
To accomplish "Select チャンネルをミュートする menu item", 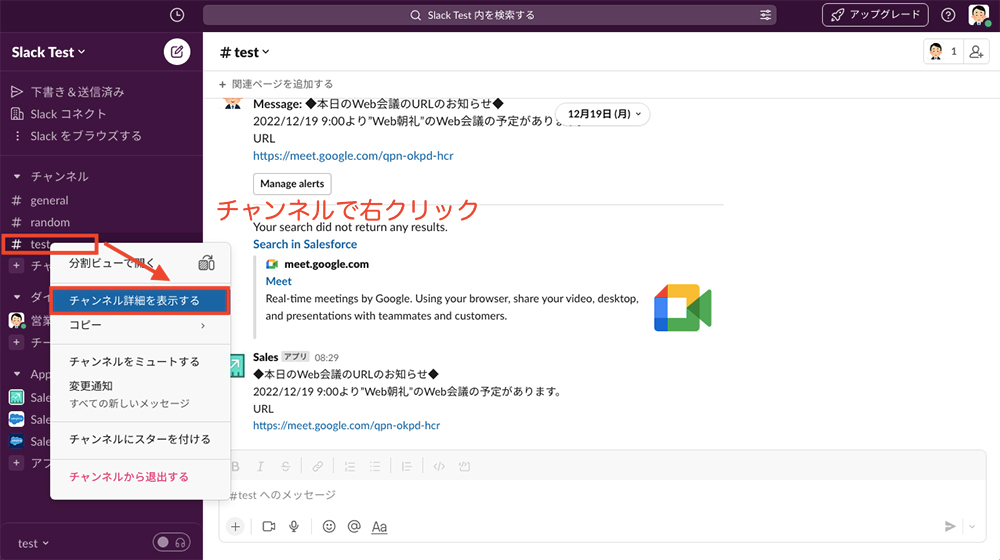I will click(140, 362).
